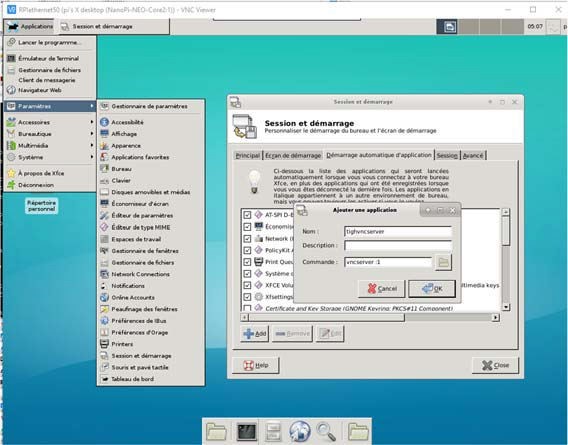The height and width of the screenshot is (445, 568).
Task: Click the horizontal scrollbar of the application list
Action: point(370,317)
